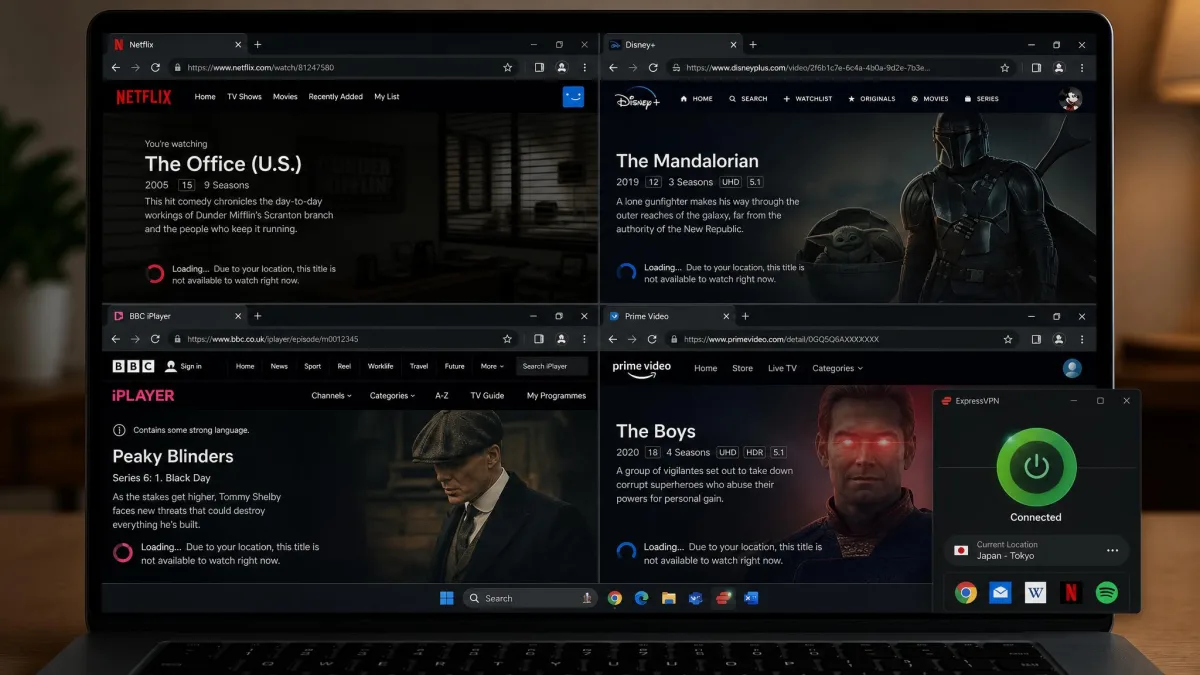This screenshot has height=675, width=1200.
Task: Open Microsoft Edge from the taskbar
Action: [642, 598]
